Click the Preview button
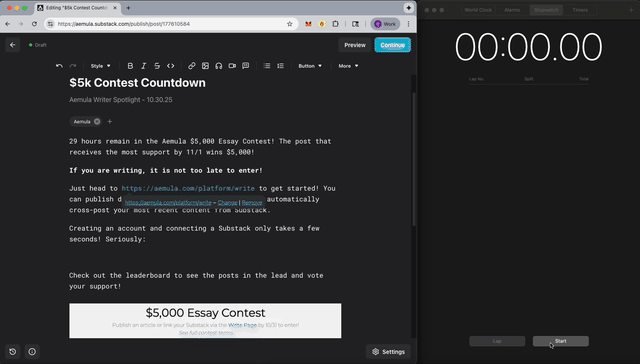Viewport: 640px width, 364px height. [355, 45]
